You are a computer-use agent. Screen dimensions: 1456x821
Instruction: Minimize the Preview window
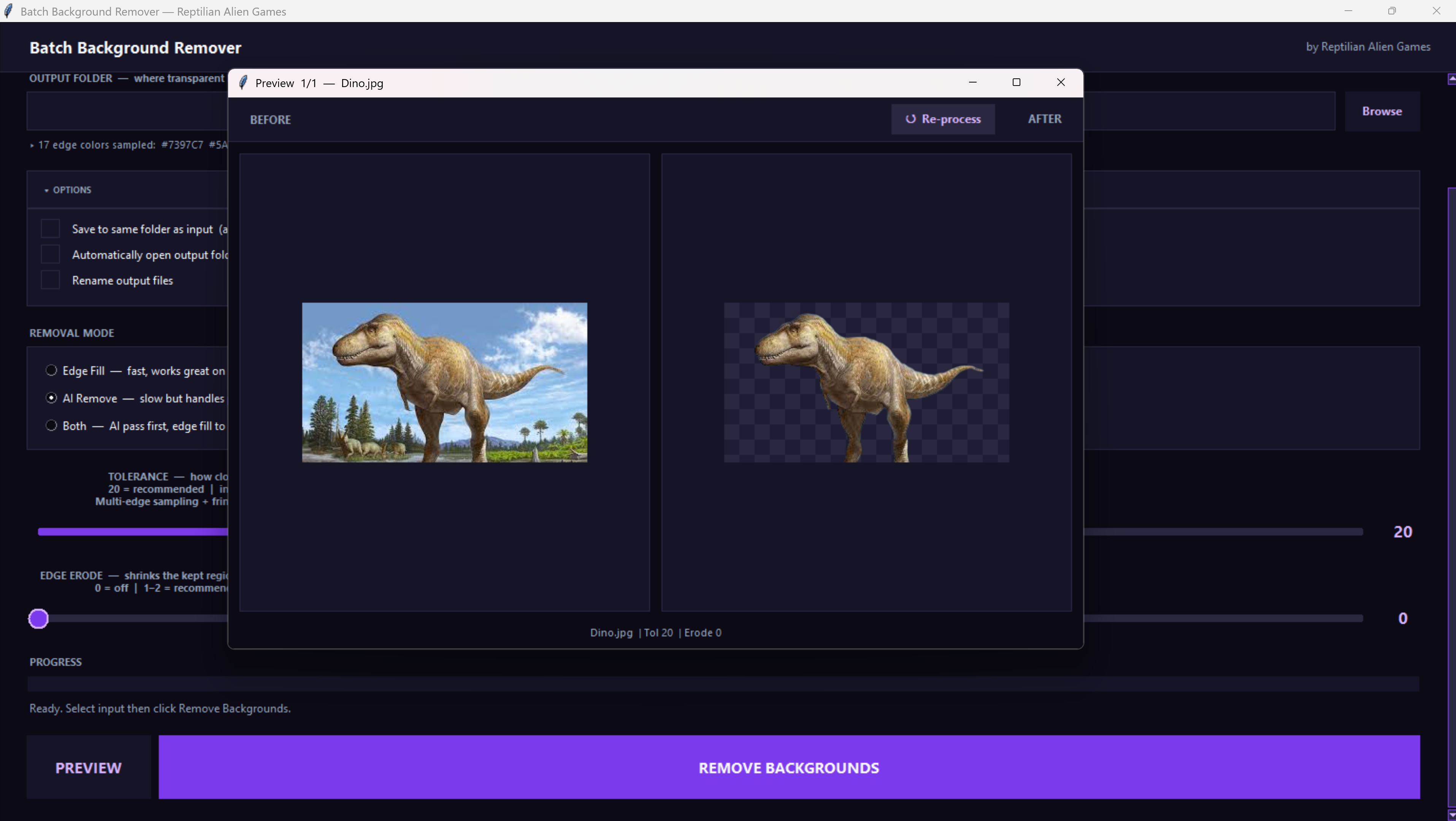pos(973,83)
